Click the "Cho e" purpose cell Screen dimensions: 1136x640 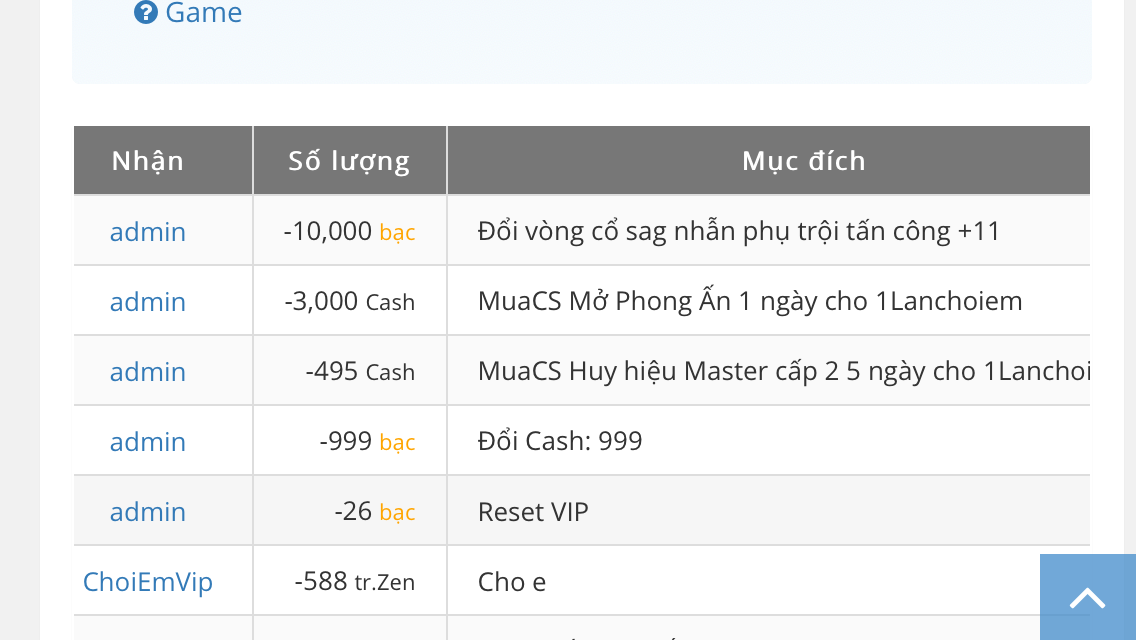(512, 582)
